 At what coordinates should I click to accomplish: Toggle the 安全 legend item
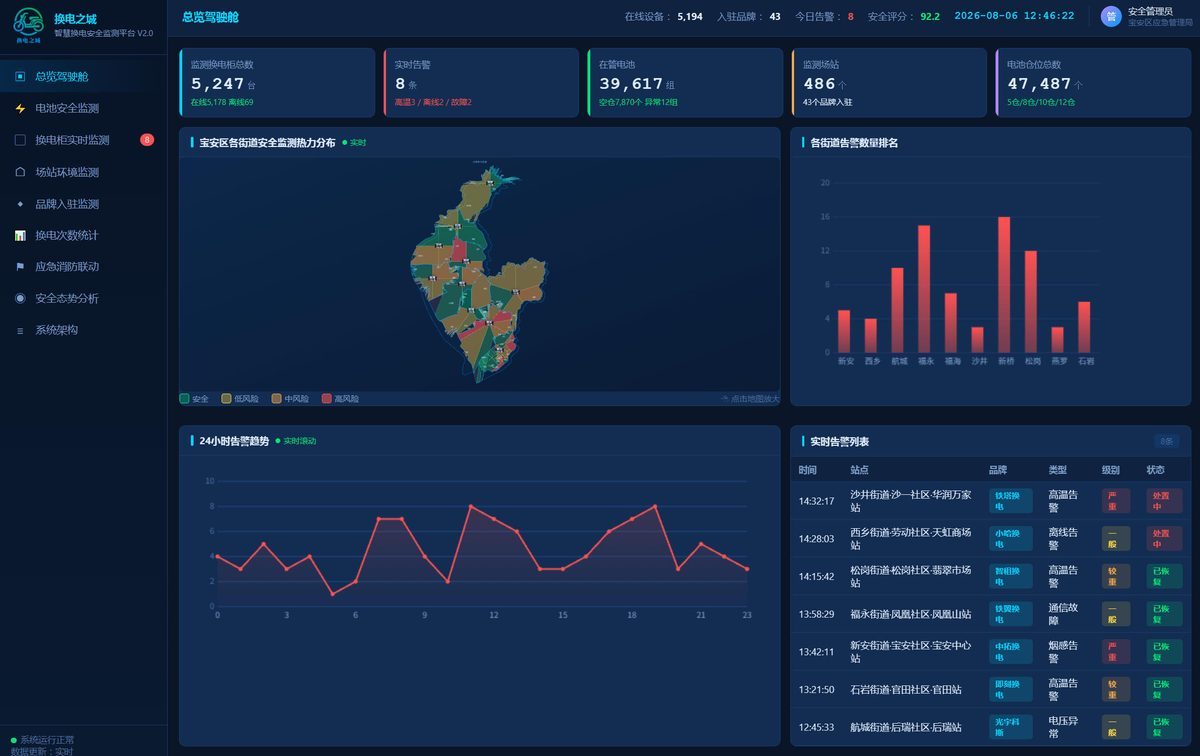194,399
